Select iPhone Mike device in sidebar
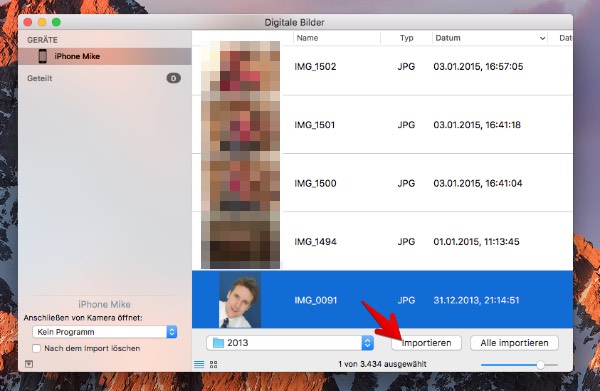The width and height of the screenshot is (600, 391). pyautogui.click(x=105, y=56)
